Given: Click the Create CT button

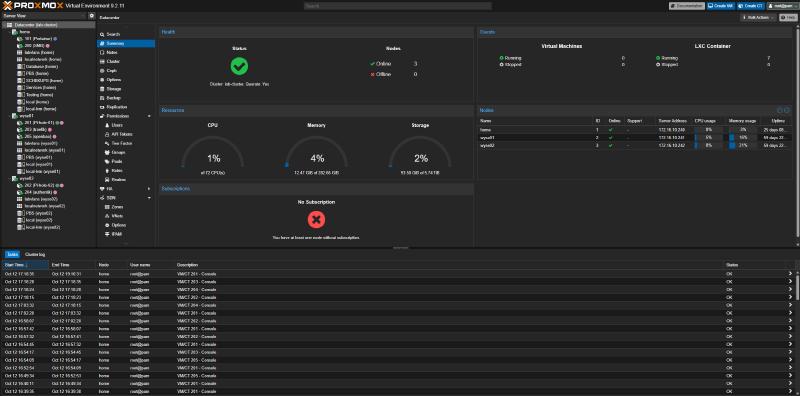Looking at the screenshot, I should (x=751, y=6).
